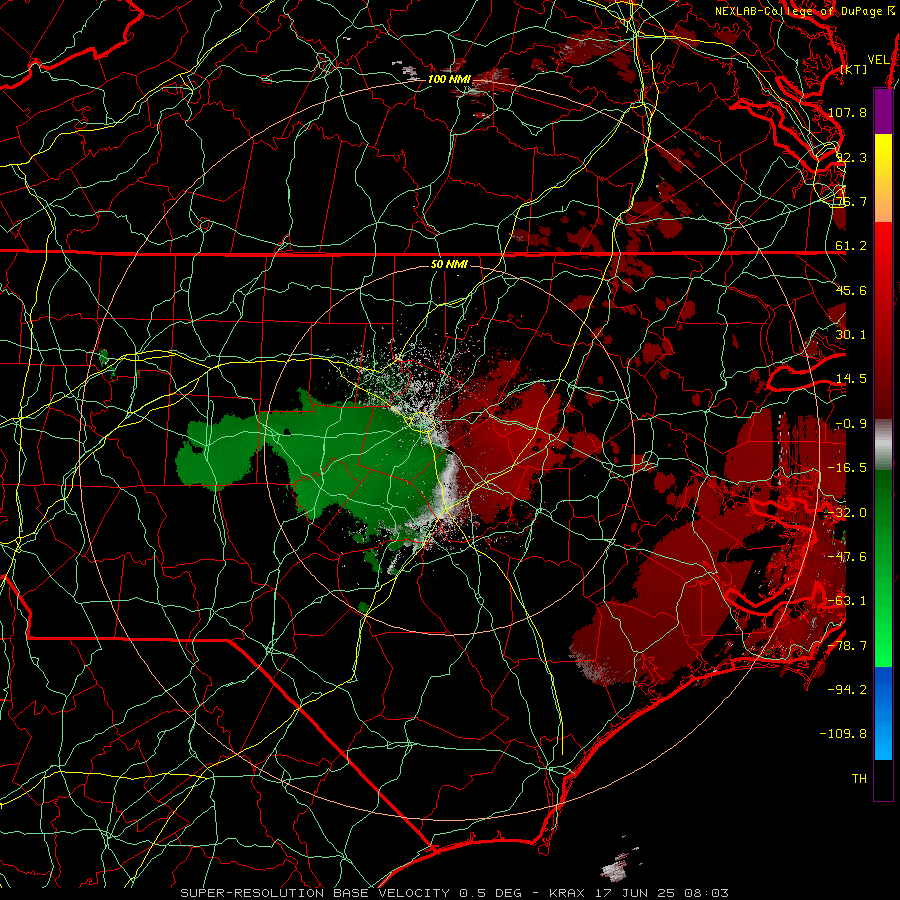Select the -78.7 scale value

tap(847, 646)
